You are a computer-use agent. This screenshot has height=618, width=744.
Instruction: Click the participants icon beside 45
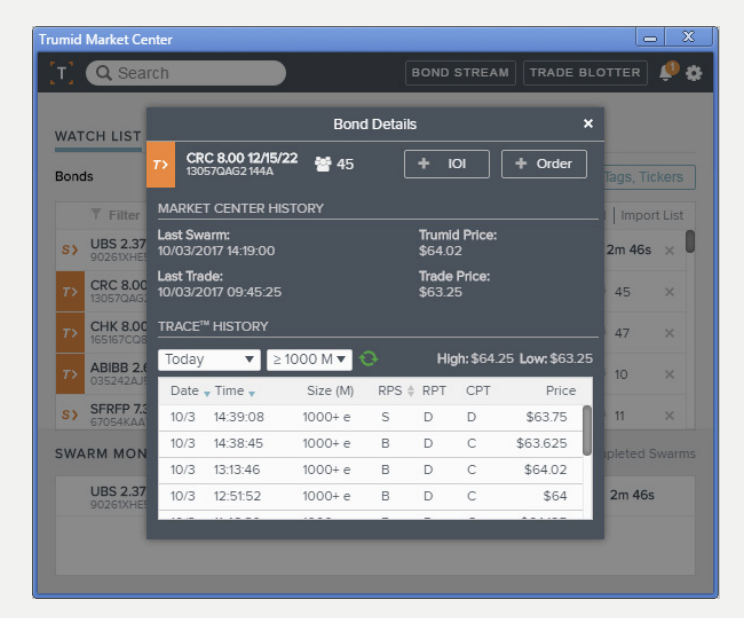323,164
